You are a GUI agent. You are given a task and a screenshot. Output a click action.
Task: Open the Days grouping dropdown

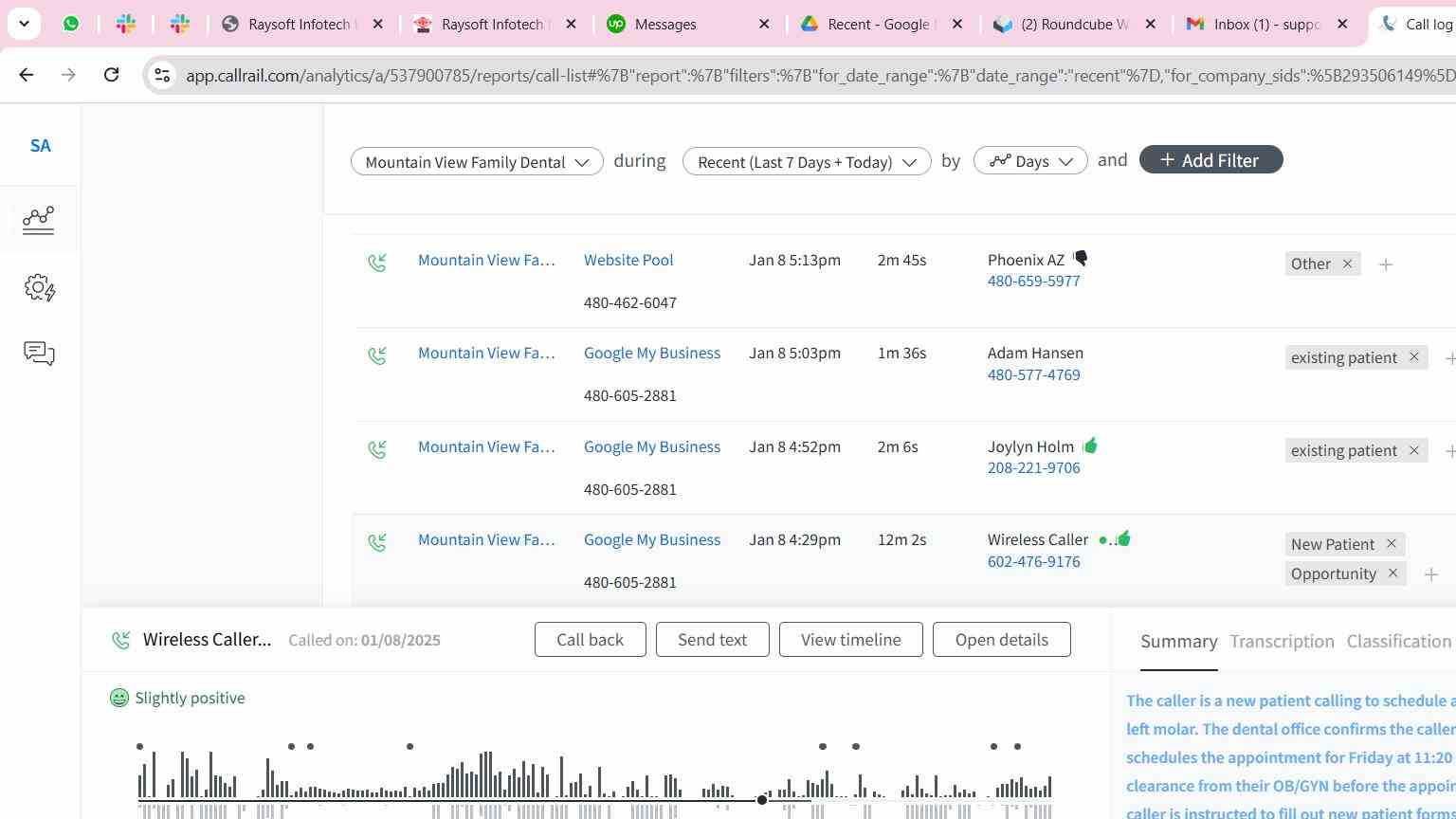[1030, 161]
